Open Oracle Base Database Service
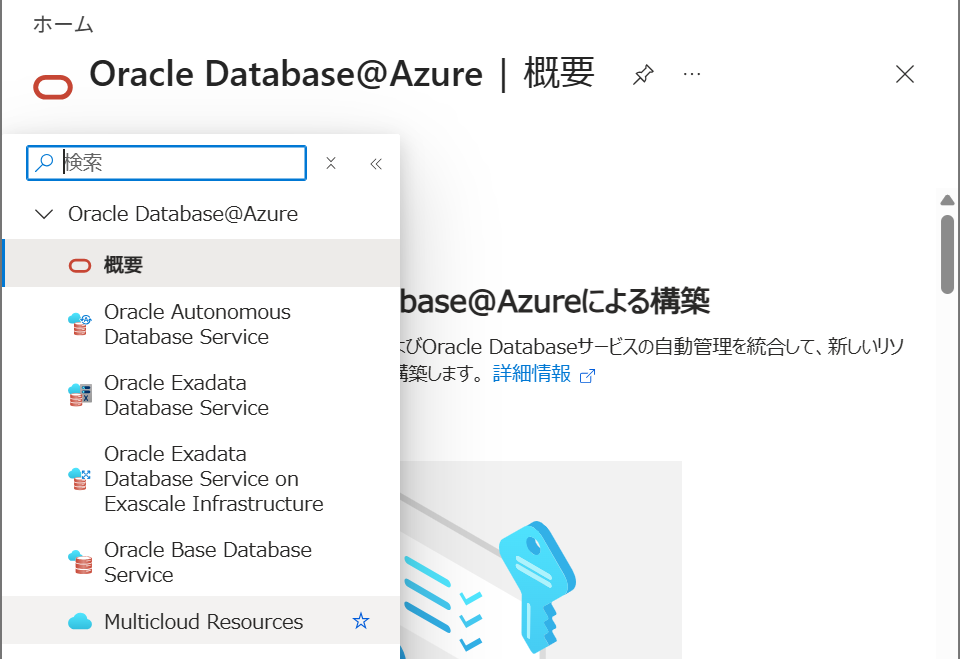960x659 pixels. click(201, 562)
